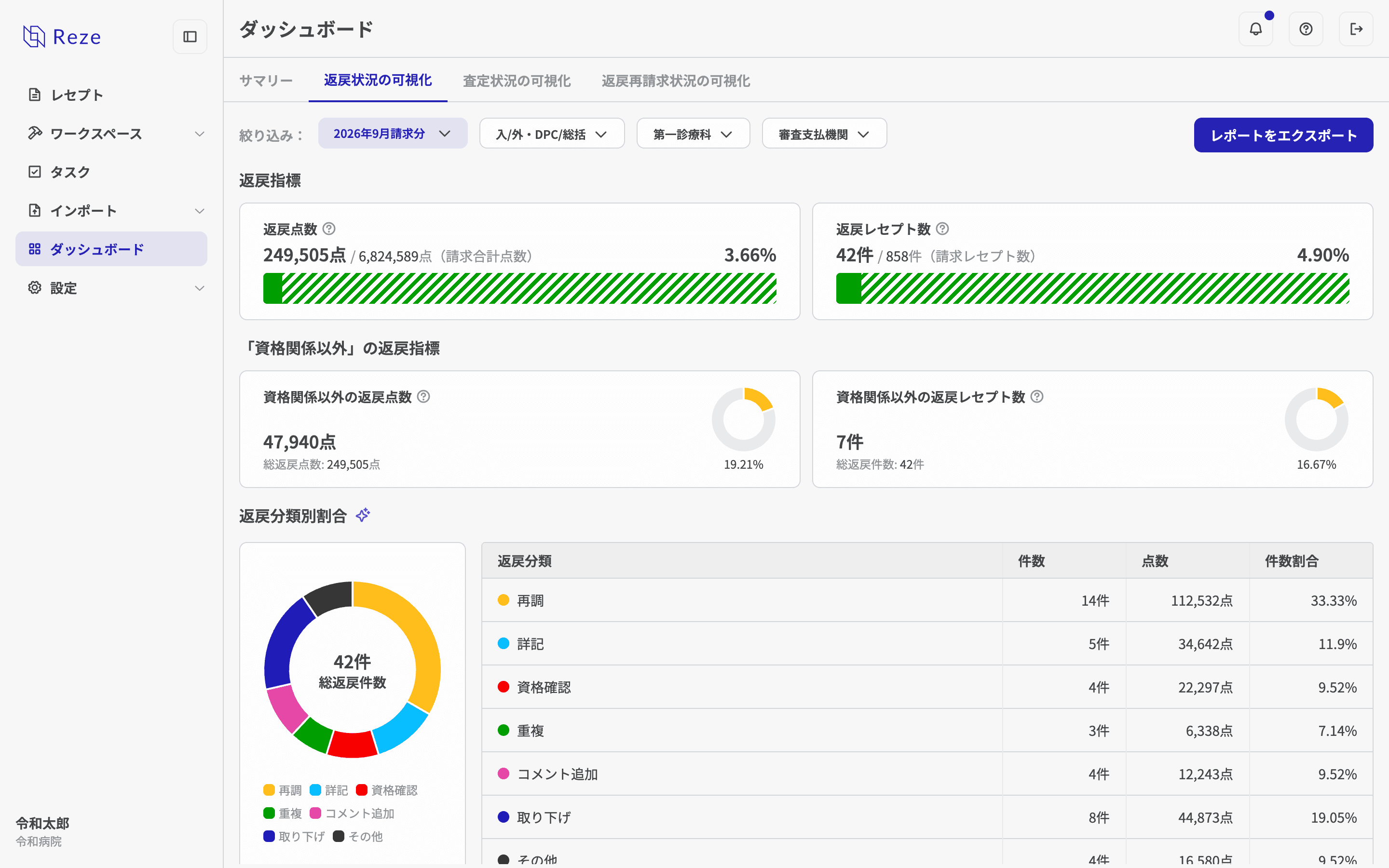This screenshot has width=1389, height=868.
Task: Open the 2026年9月請求分 period dropdown
Action: pos(393,134)
